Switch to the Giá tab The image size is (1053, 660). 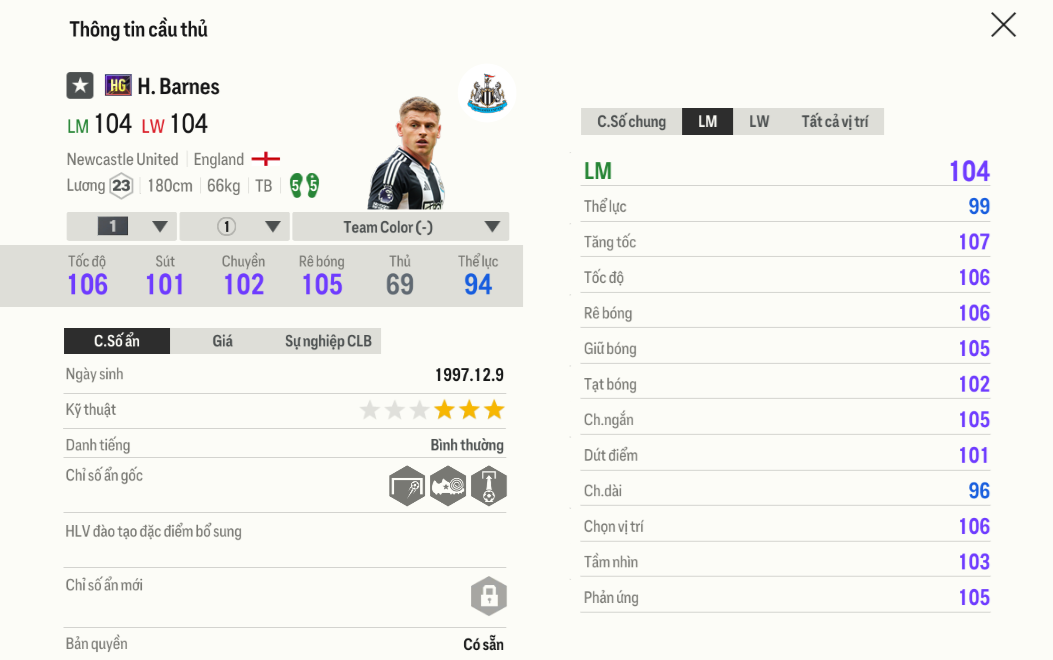point(222,341)
